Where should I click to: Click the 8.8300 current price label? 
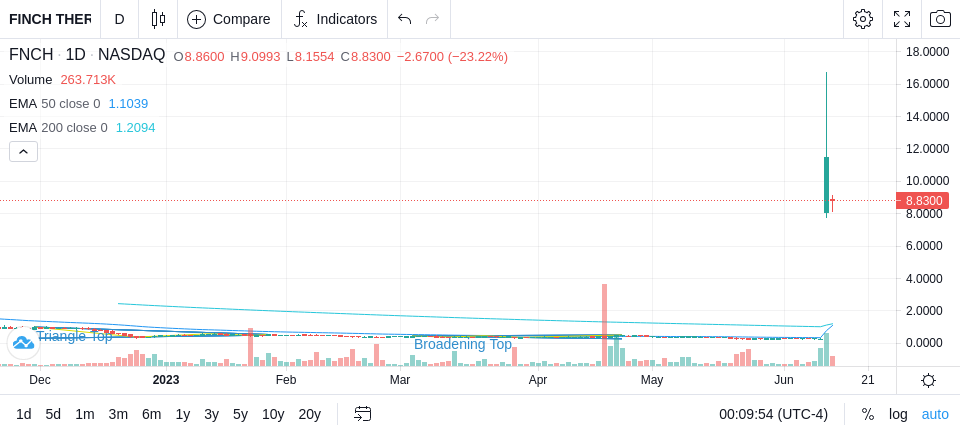[922, 201]
